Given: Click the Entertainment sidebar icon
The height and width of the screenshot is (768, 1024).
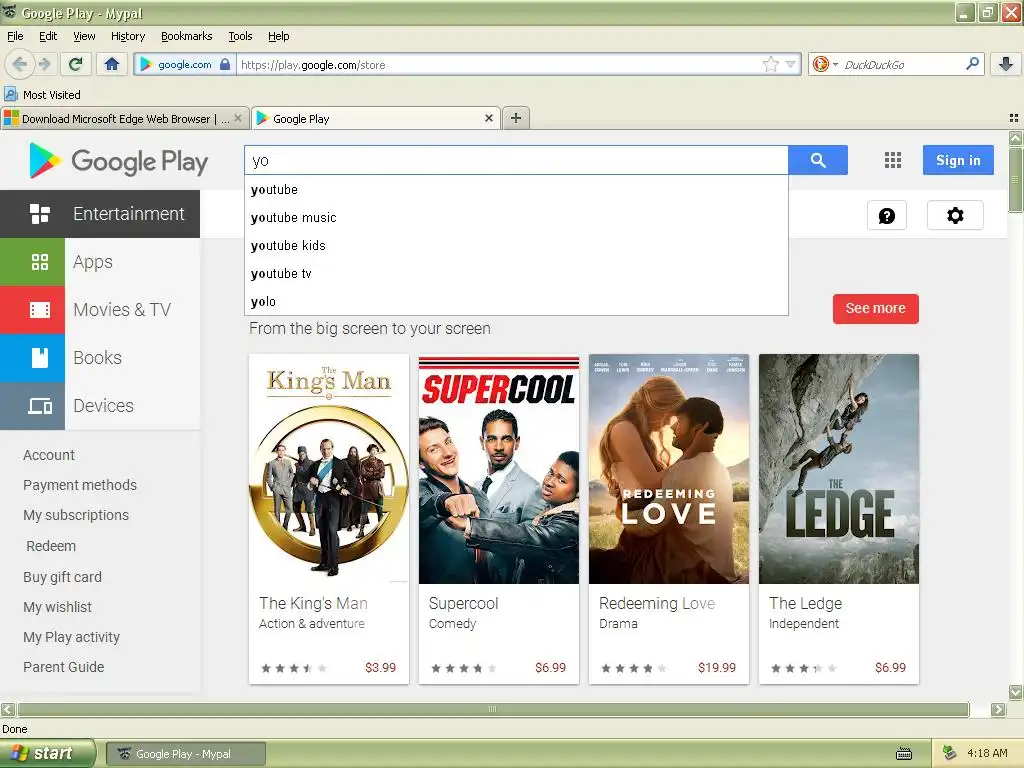Looking at the screenshot, I should (x=40, y=214).
